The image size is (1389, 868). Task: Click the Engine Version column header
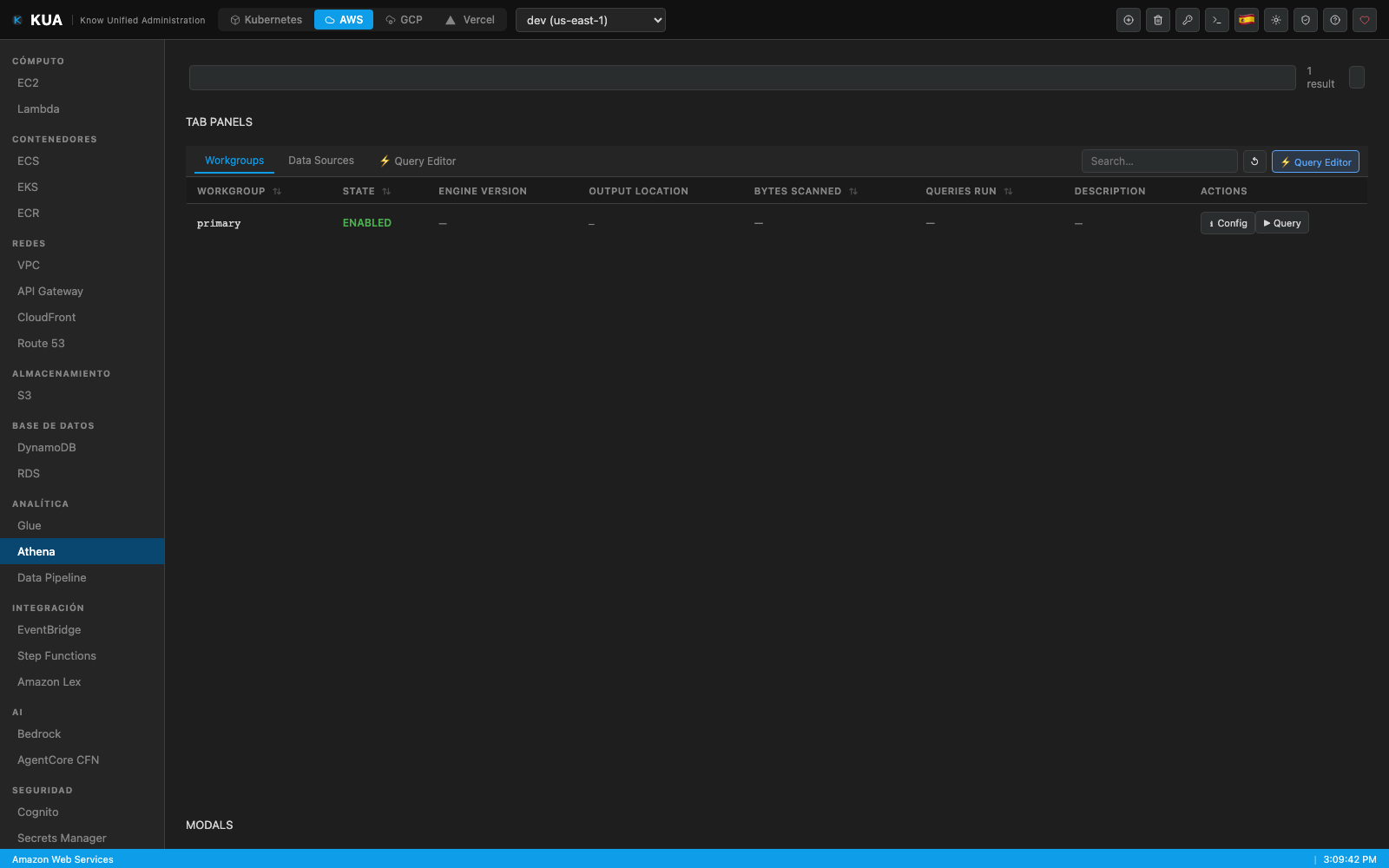483,191
